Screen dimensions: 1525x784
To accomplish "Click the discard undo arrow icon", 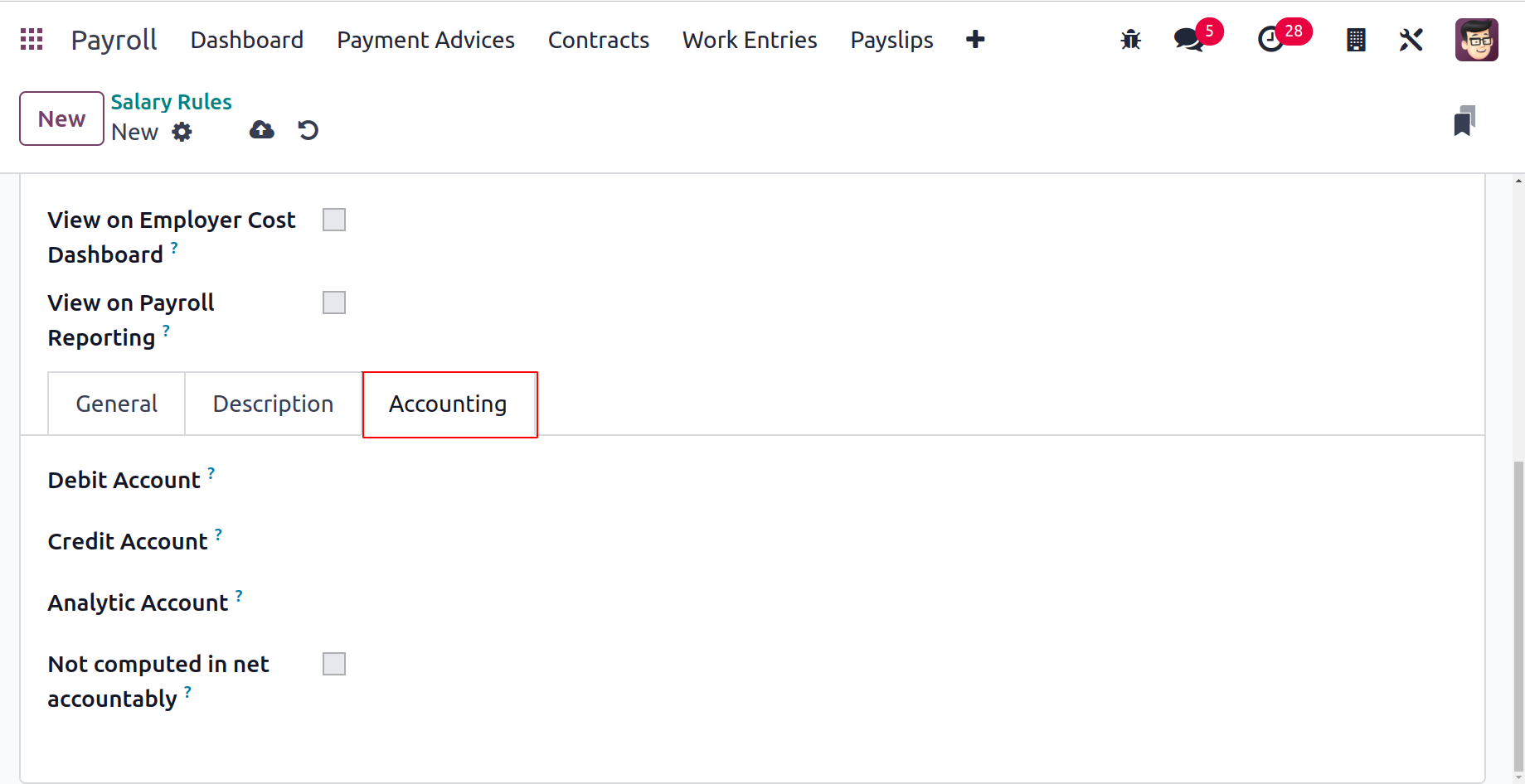I will point(308,130).
